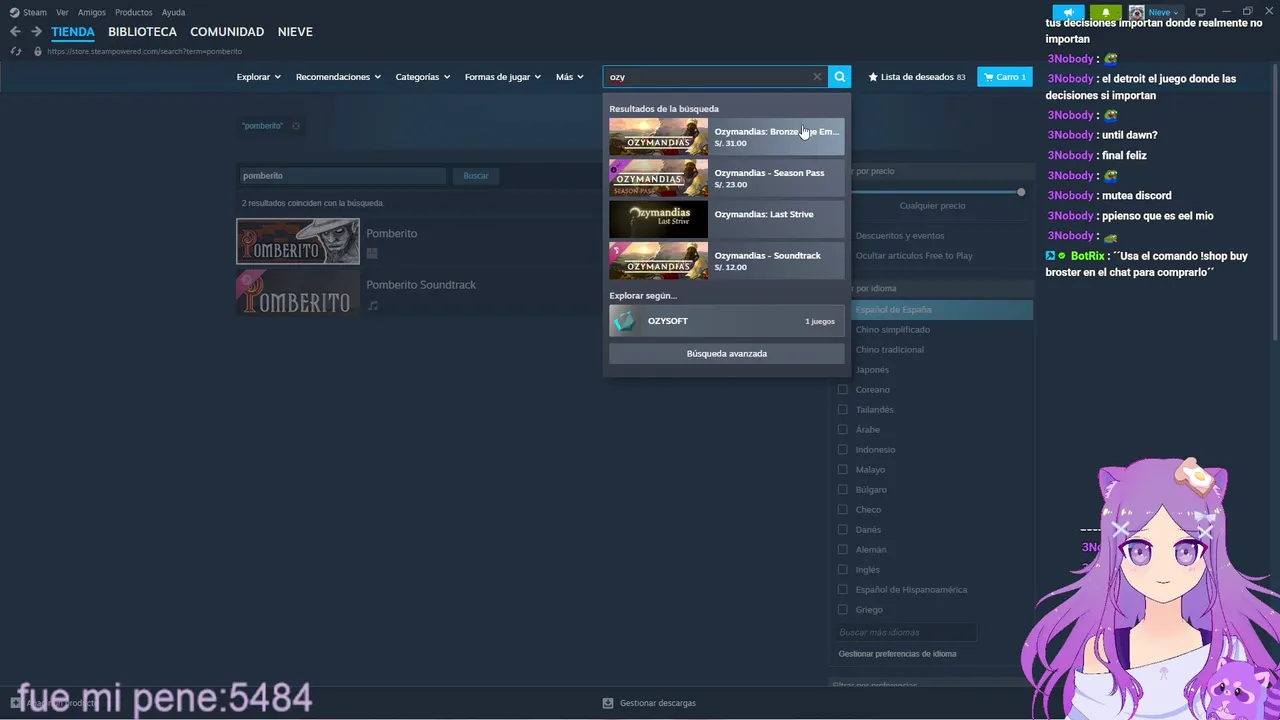Screen dimensions: 1280x720
Task: Go back with the left navigation arrow
Action: (15, 32)
